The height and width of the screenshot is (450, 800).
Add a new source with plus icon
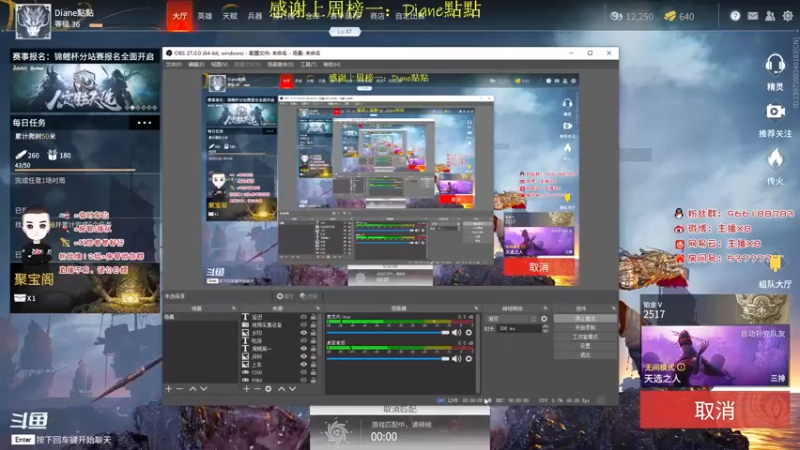click(246, 389)
